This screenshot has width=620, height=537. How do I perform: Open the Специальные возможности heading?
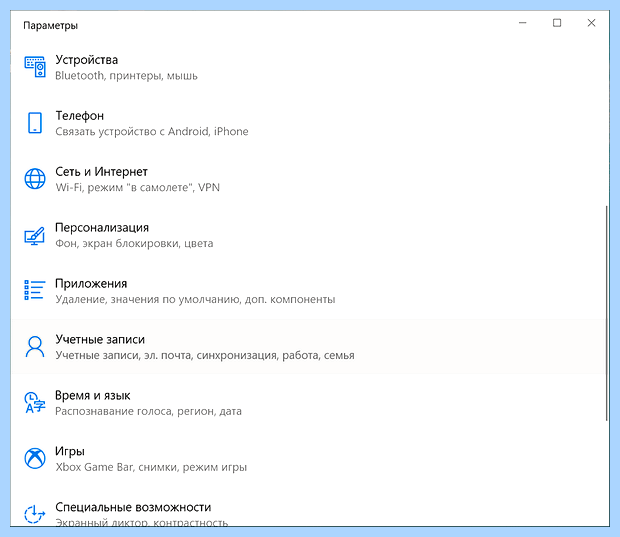pyautogui.click(x=133, y=507)
